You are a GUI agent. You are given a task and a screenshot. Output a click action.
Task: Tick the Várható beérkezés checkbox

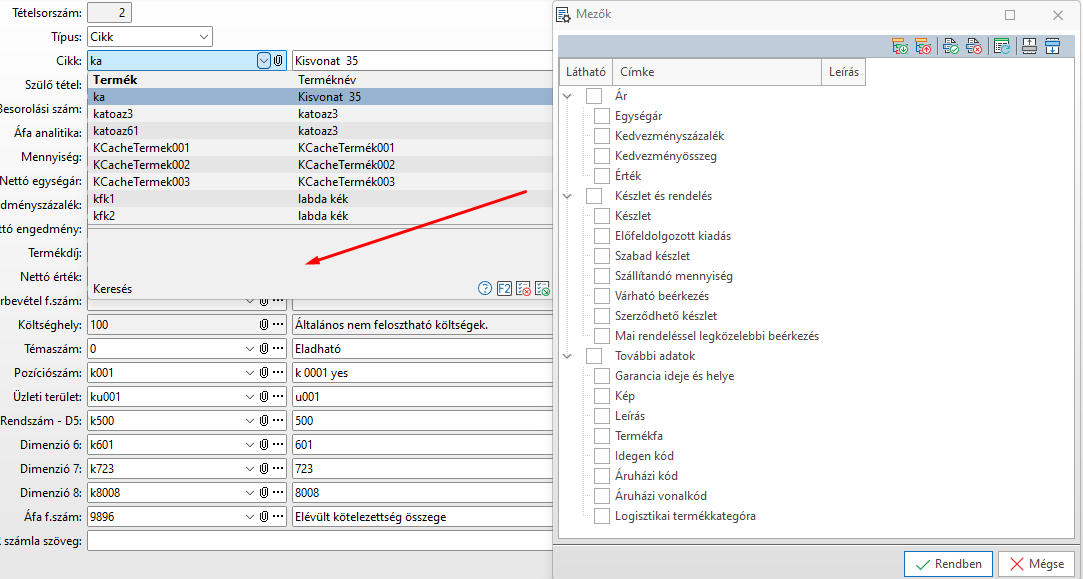click(x=602, y=296)
